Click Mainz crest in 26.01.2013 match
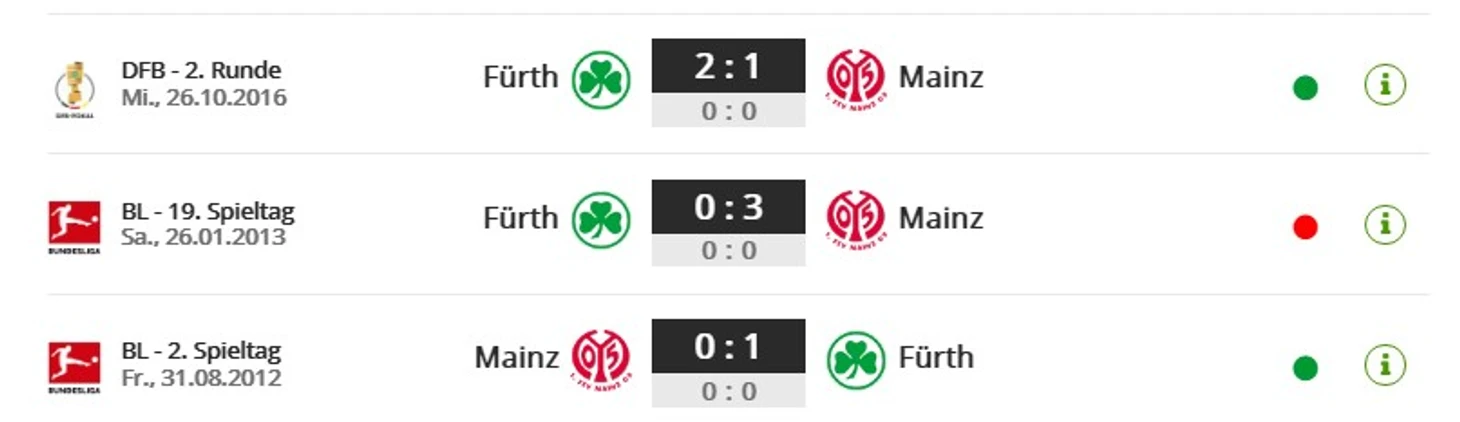 coord(855,219)
